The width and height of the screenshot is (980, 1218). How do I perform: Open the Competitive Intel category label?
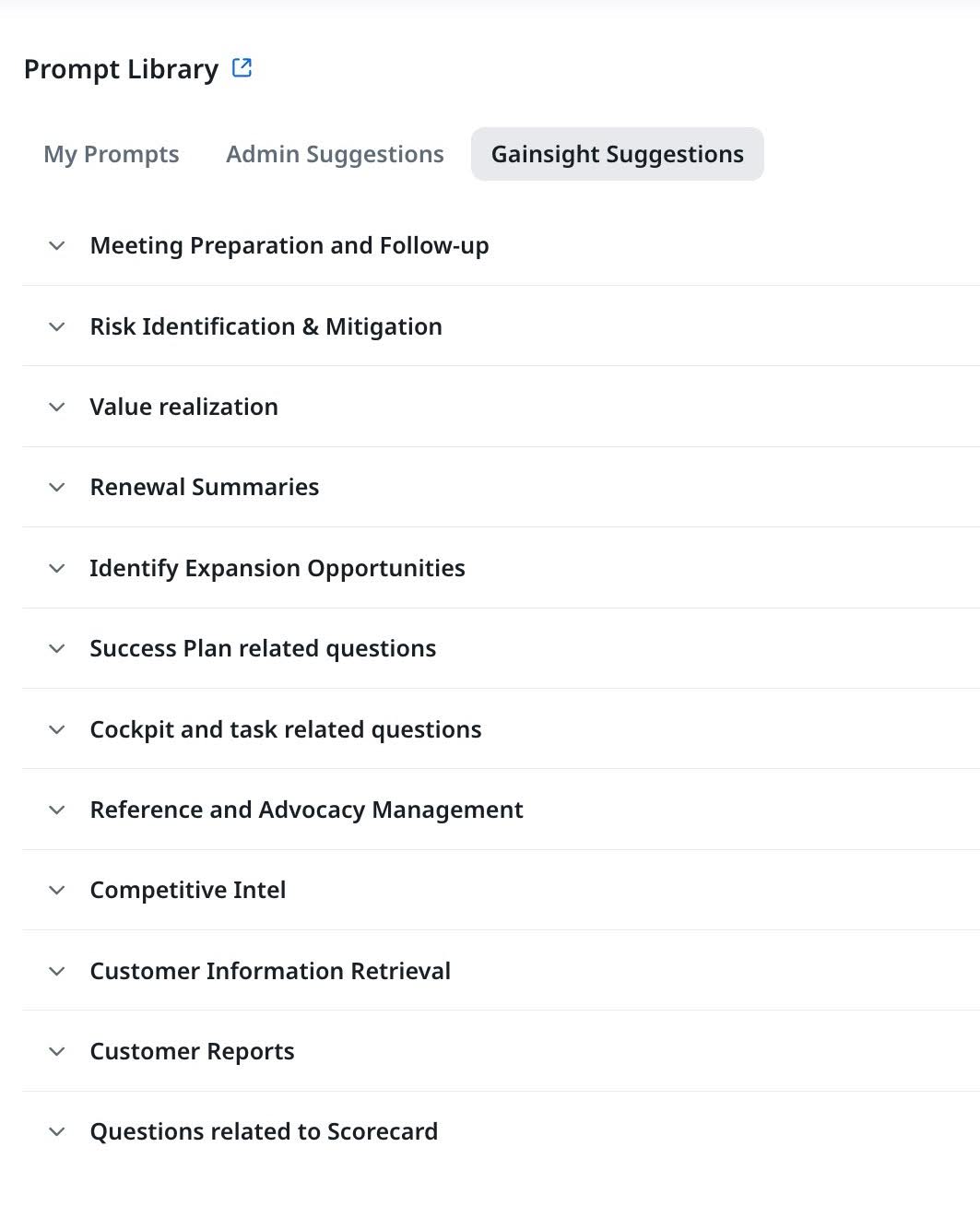[x=187, y=891]
